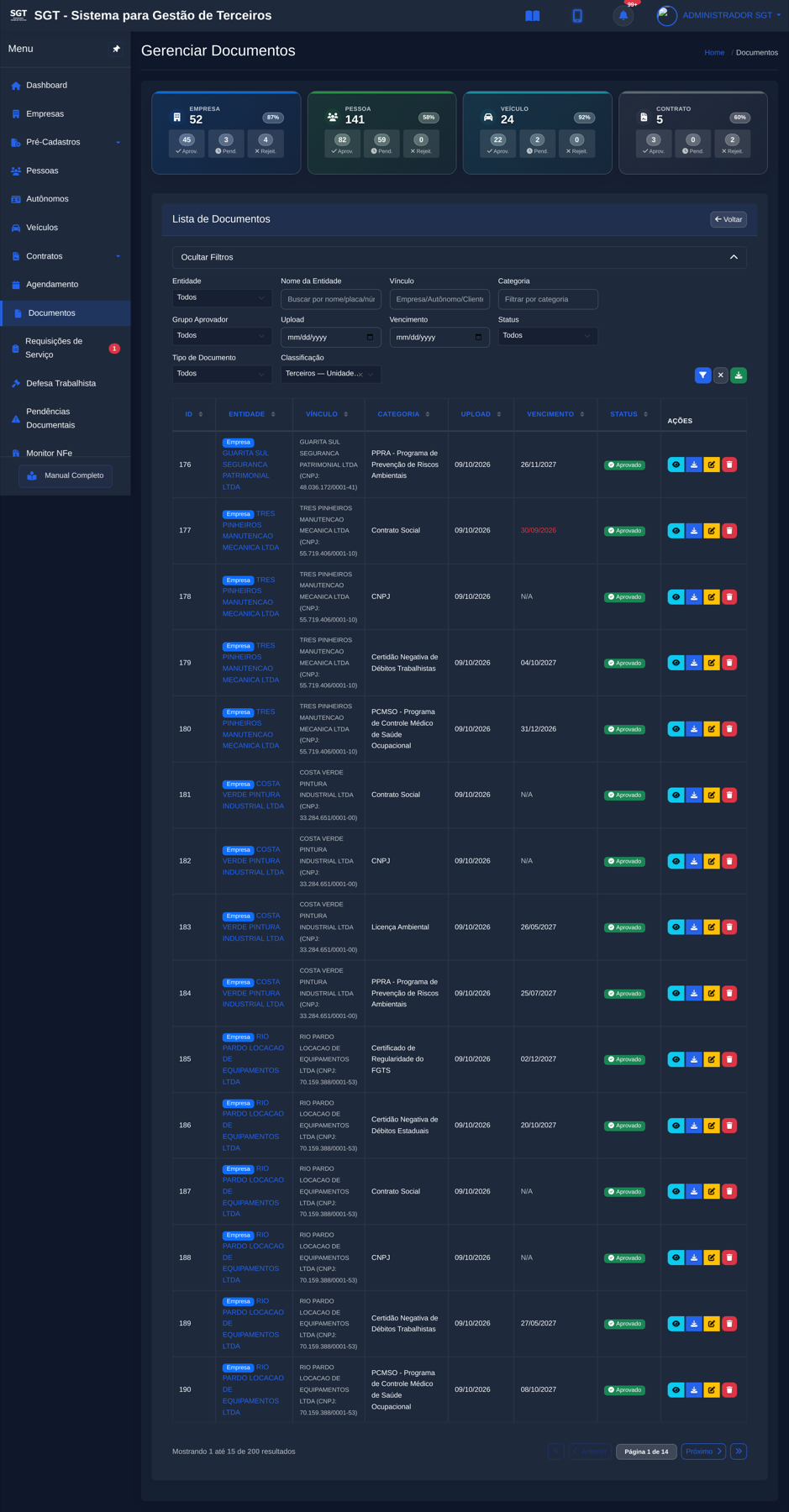Export list with the green download button
Screen dimensions: 789x1512
[x=739, y=375]
